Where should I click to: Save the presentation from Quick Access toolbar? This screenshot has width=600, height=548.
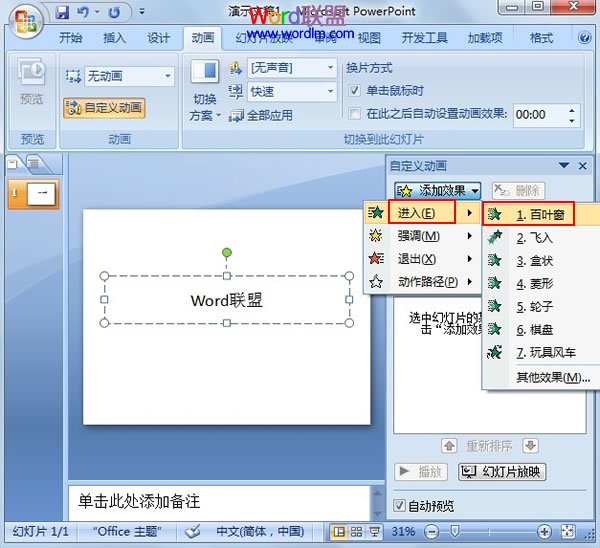point(62,12)
